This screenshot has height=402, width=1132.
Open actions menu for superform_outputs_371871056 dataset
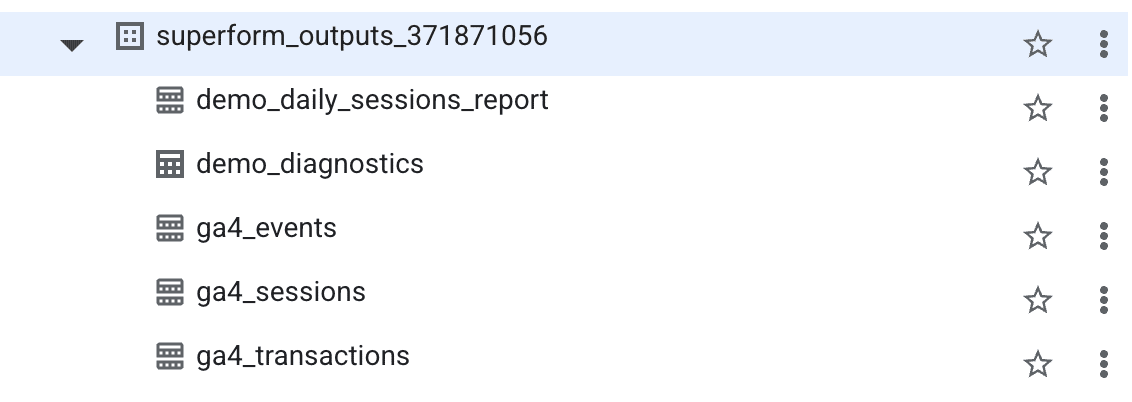1104,44
